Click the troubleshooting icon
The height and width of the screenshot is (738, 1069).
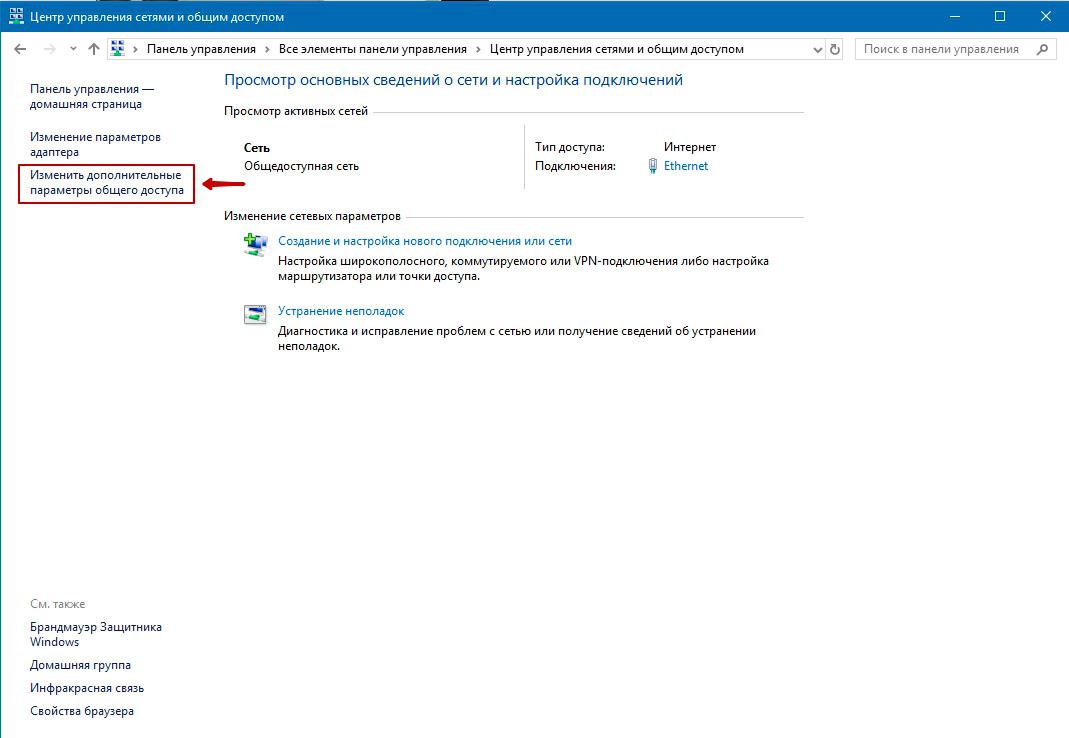[255, 314]
